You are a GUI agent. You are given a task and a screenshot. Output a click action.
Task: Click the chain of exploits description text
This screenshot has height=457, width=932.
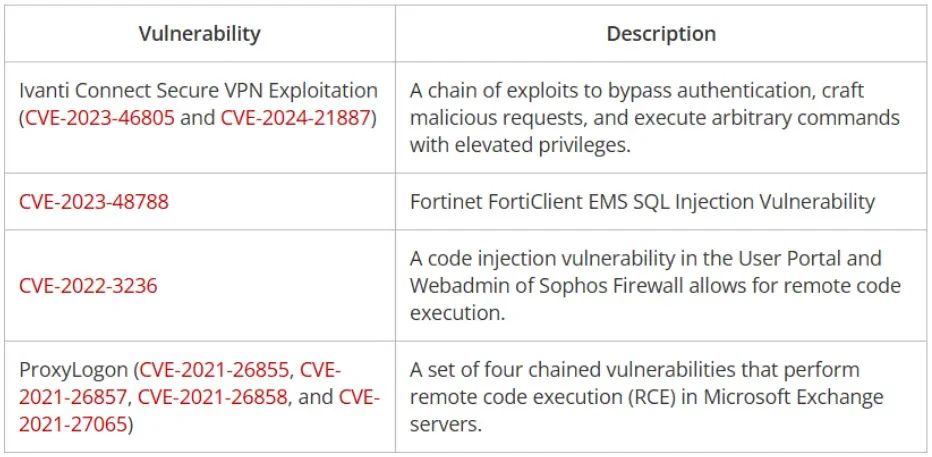pyautogui.click(x=654, y=117)
